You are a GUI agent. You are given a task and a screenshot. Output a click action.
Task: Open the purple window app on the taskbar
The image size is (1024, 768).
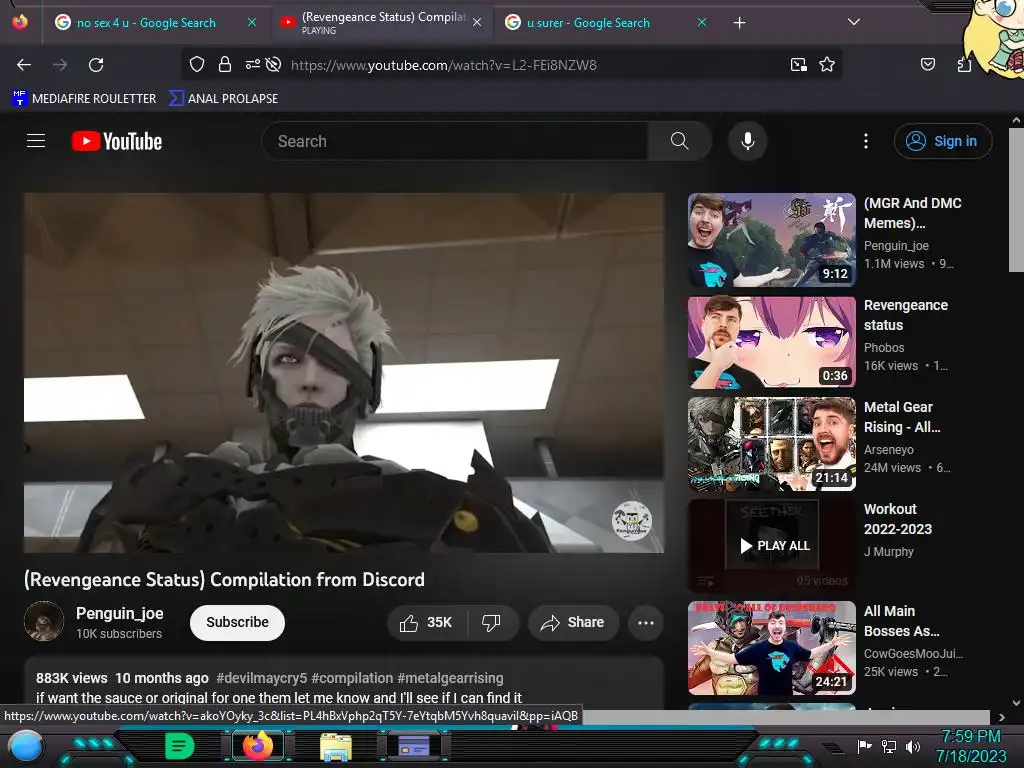coord(413,746)
